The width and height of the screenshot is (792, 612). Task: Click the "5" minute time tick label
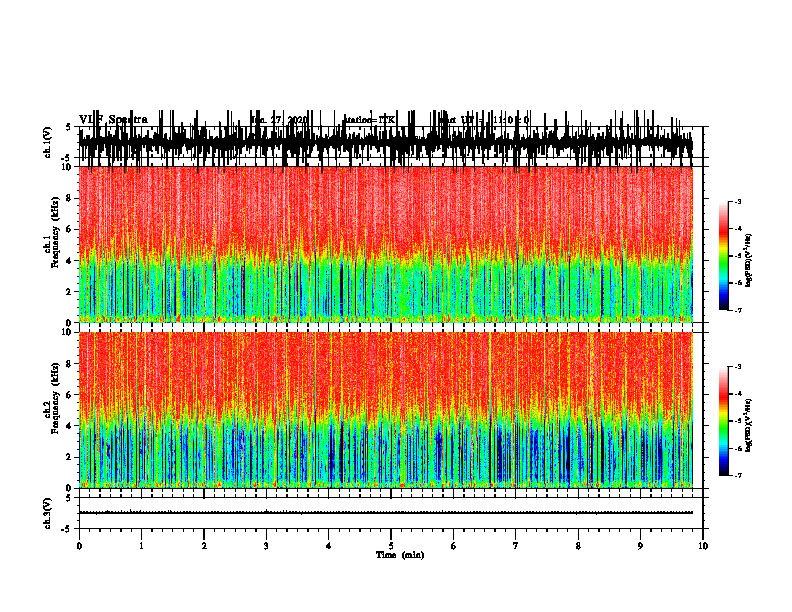click(391, 546)
